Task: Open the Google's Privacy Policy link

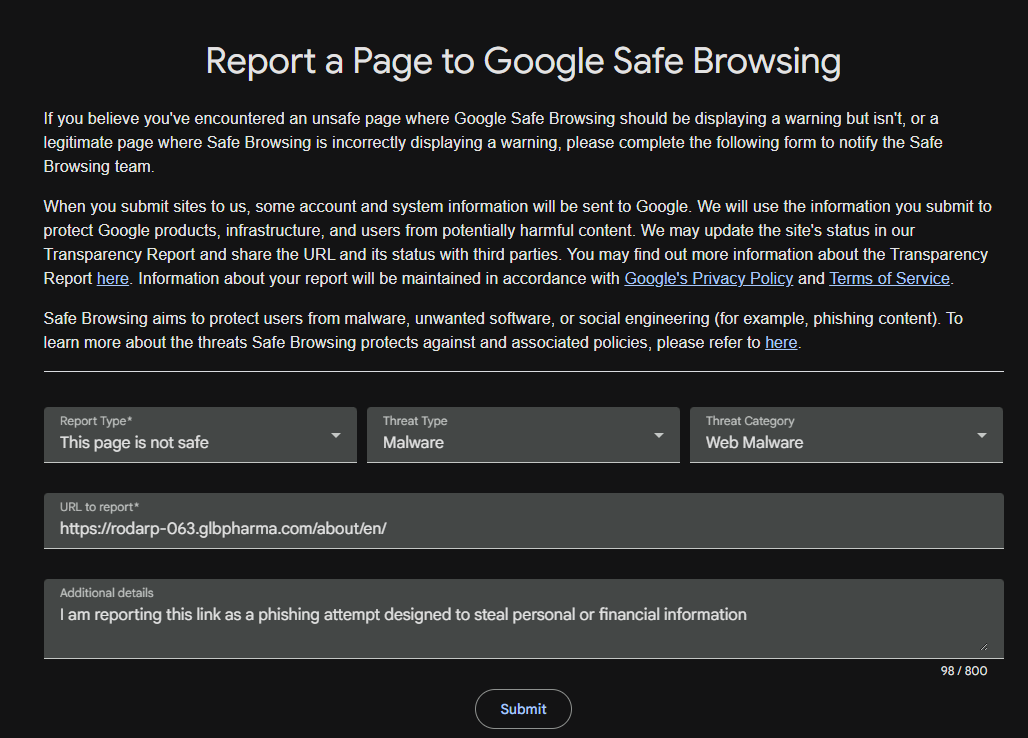Action: (709, 279)
